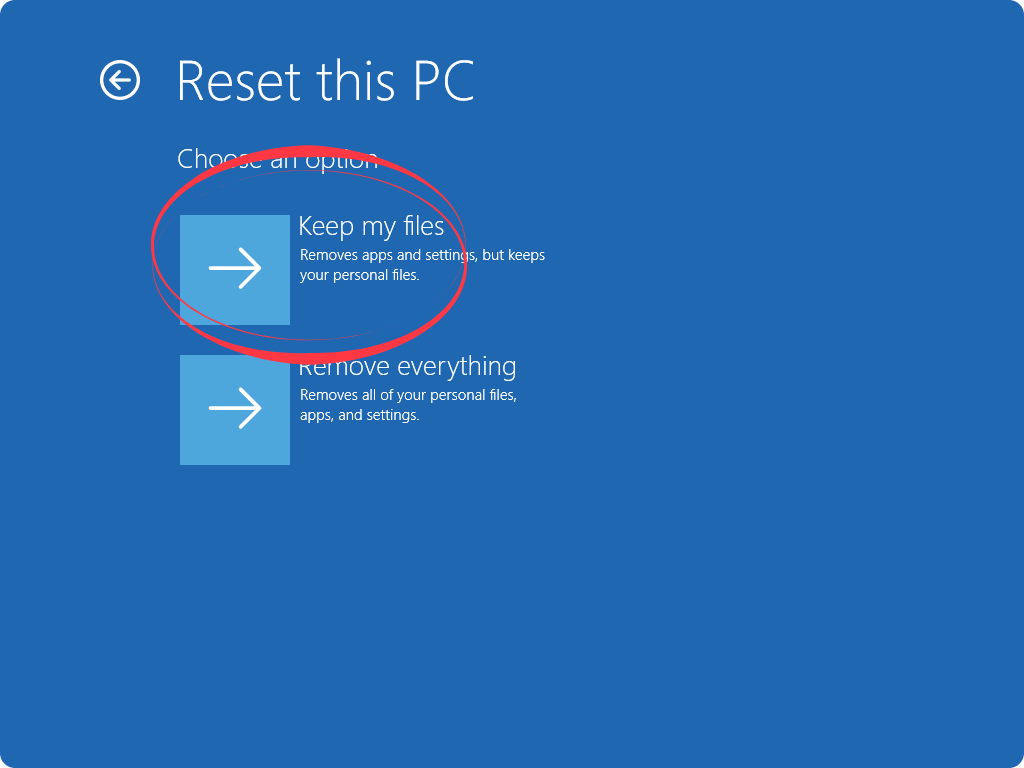Image resolution: width=1024 pixels, height=768 pixels.
Task: Click 'Removes apps and settings, but keeps' description
Action: 422,255
